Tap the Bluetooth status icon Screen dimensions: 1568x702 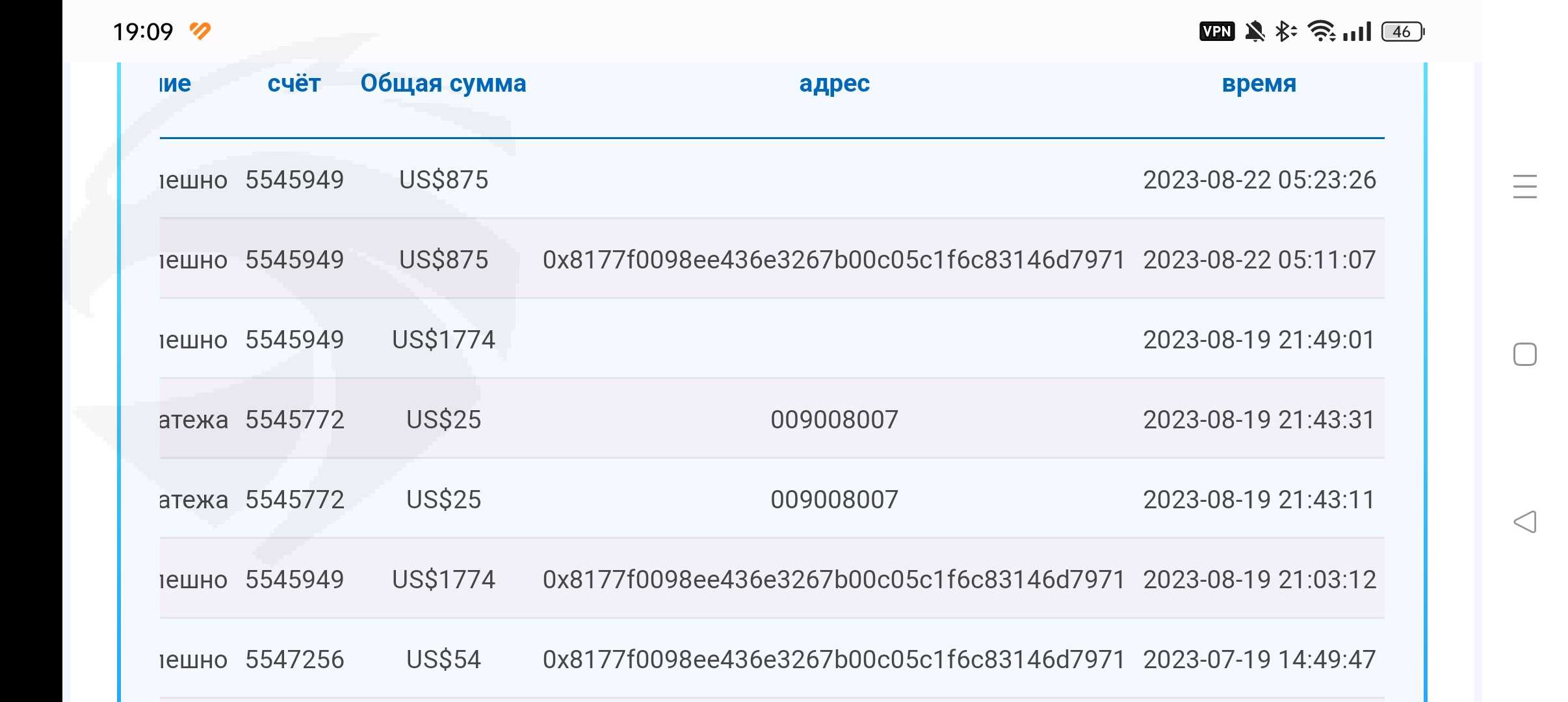click(x=1285, y=31)
